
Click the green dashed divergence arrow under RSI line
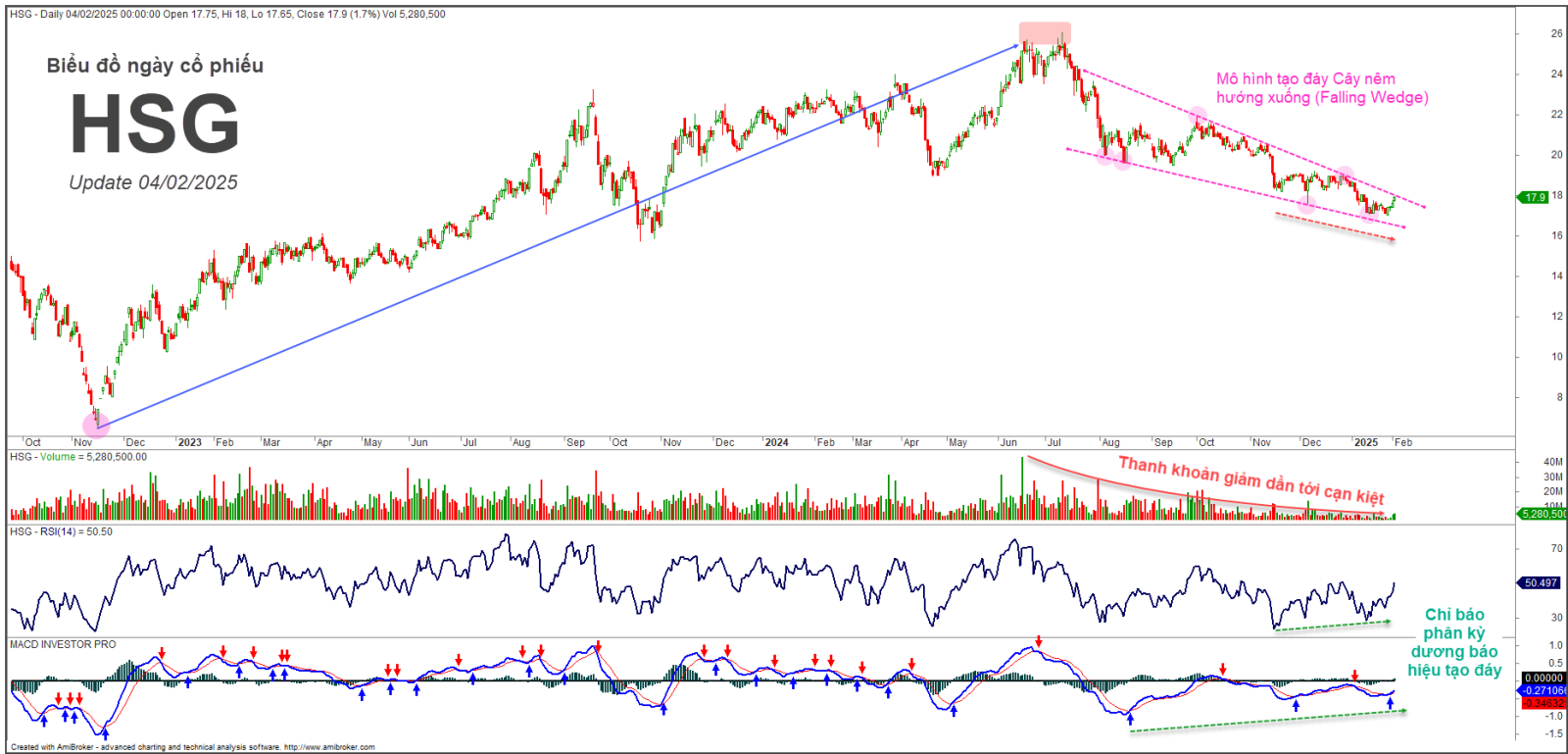(1332, 626)
